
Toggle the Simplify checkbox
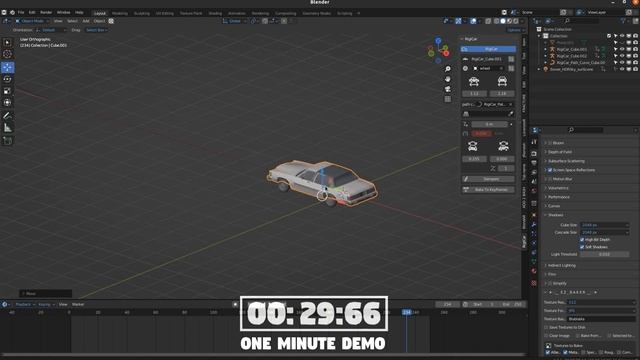click(x=550, y=283)
